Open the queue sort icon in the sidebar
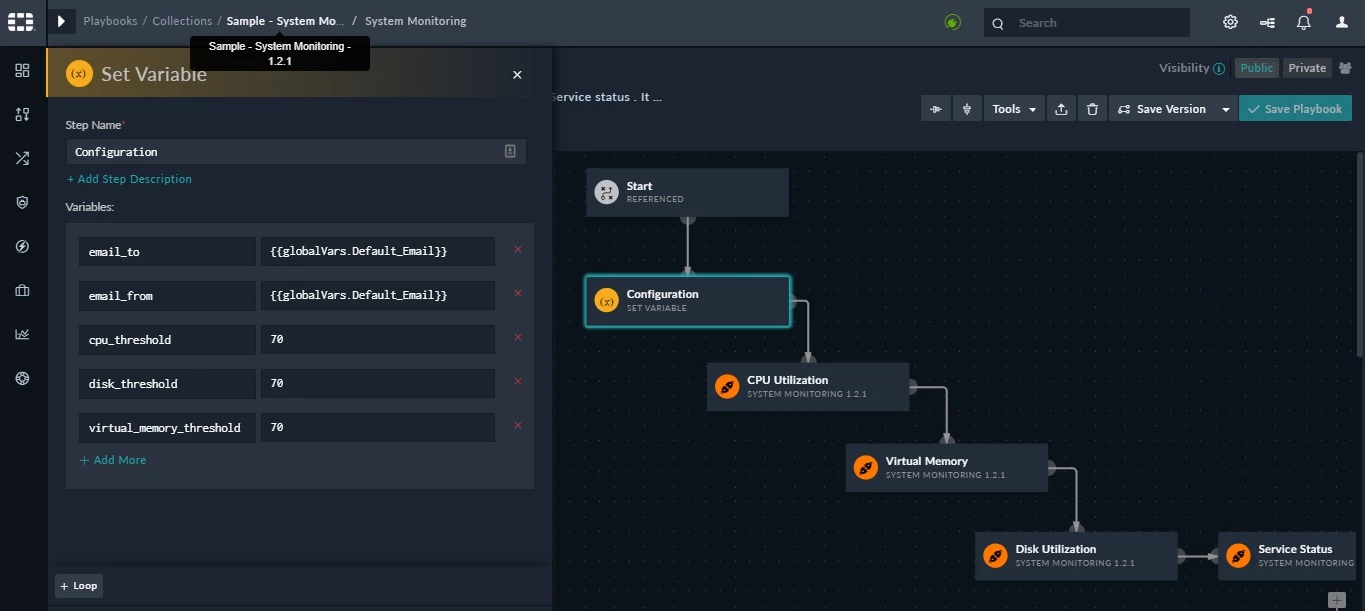1365x611 pixels. (22, 114)
